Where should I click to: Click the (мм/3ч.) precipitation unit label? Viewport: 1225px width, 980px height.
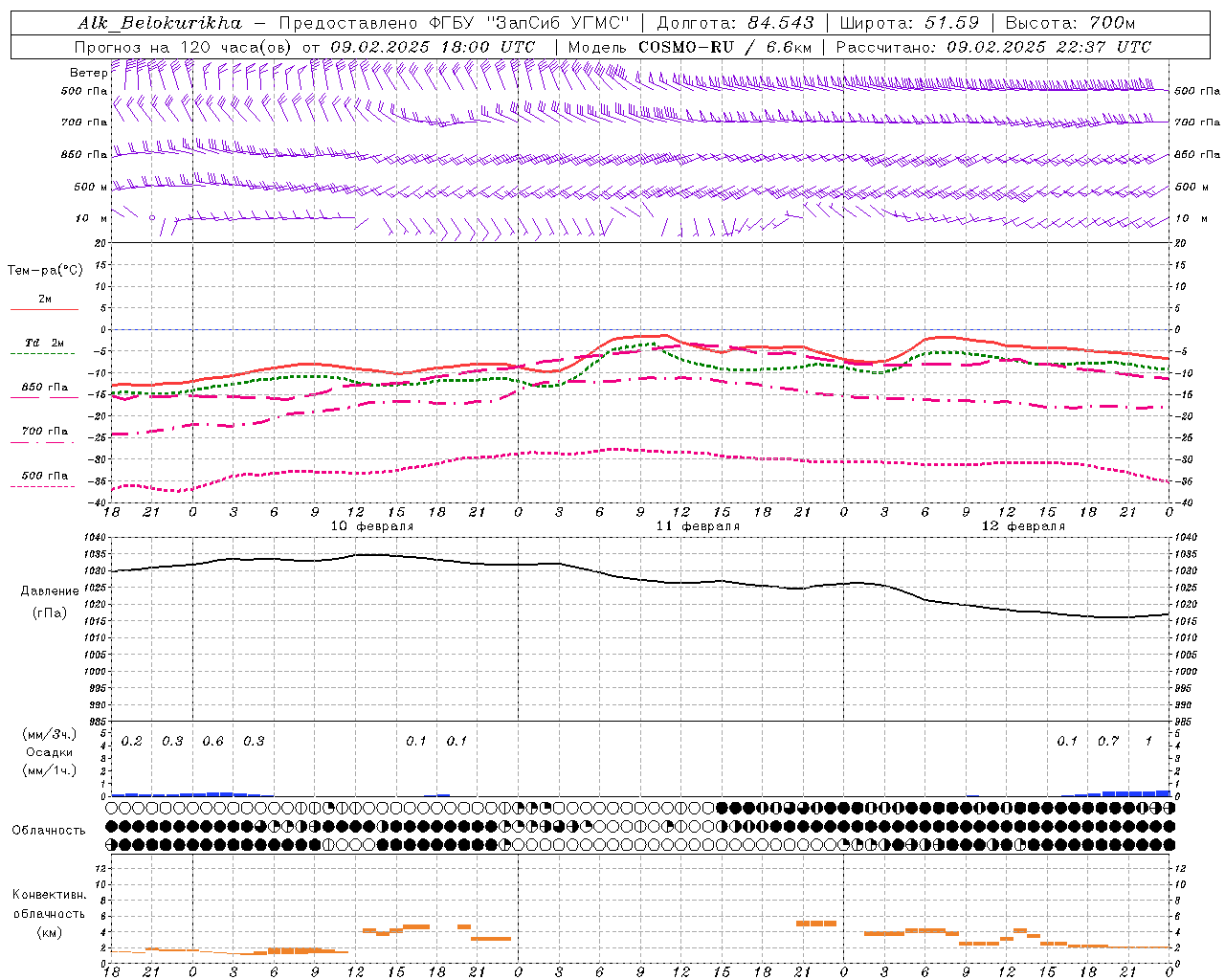coord(49,734)
